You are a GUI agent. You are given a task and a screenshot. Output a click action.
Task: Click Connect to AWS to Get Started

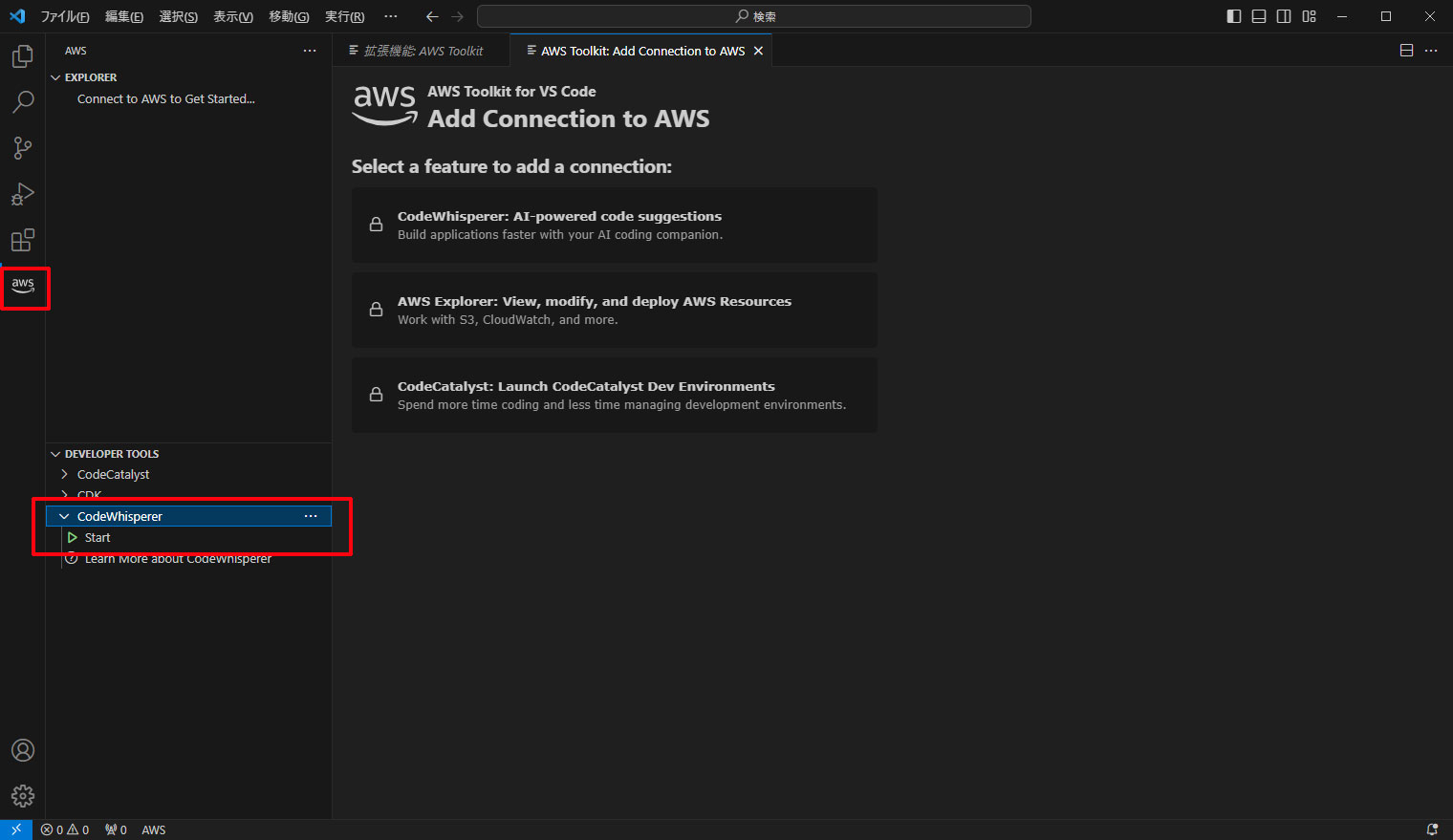click(x=166, y=98)
